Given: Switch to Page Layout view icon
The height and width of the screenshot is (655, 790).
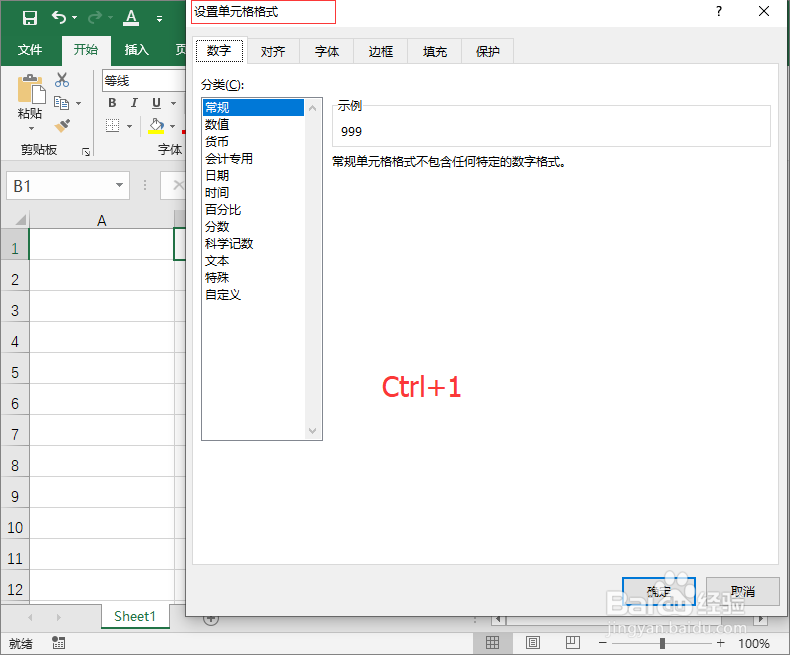Looking at the screenshot, I should 533,643.
